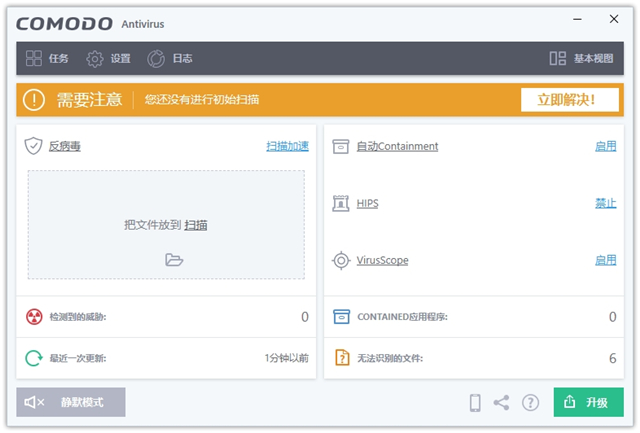Minimize the COMODO Antivirus window
The height and width of the screenshot is (433, 640).
[x=577, y=19]
